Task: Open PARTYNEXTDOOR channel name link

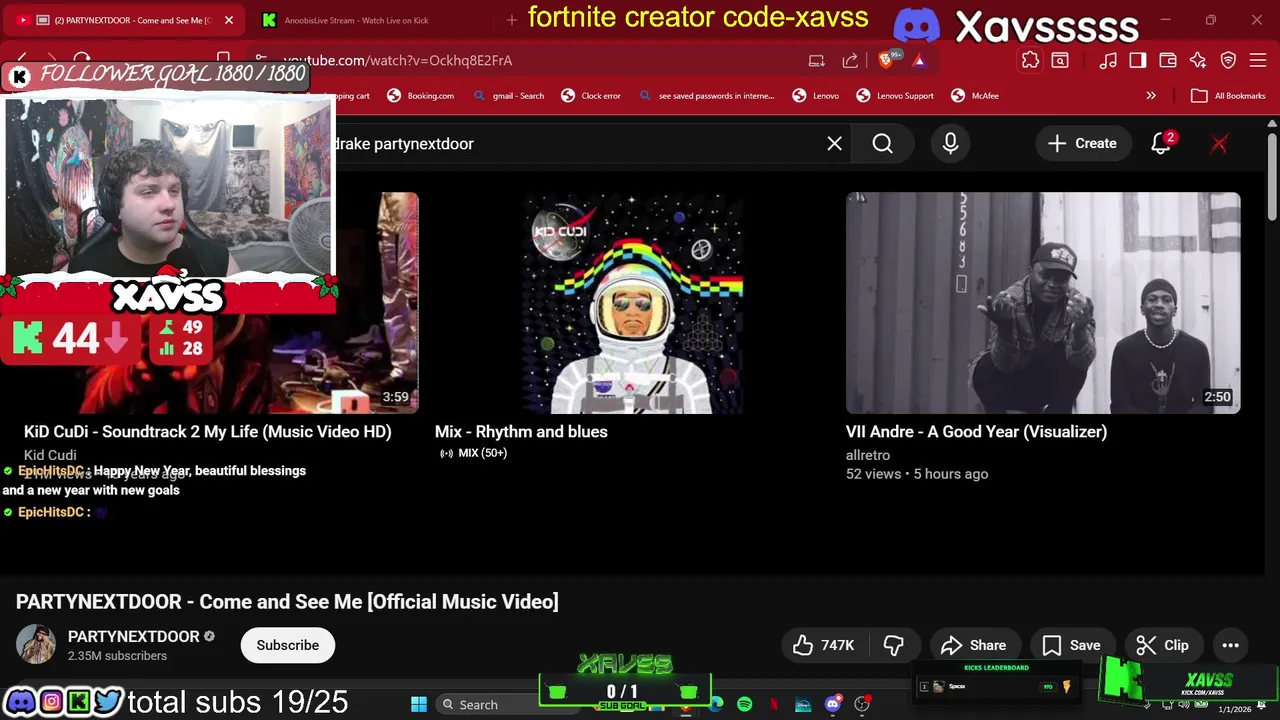Action: coord(133,637)
